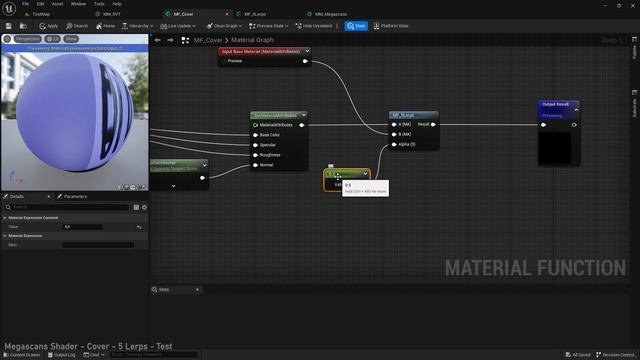The height and width of the screenshot is (360, 640).
Task: Click the Platform Stats button
Action: pyautogui.click(x=391, y=26)
